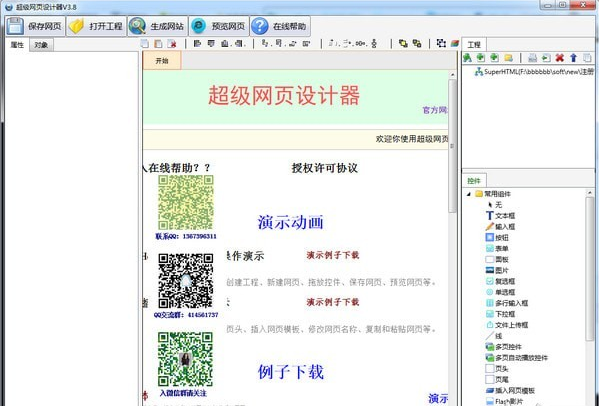Select the 多页控件 multi-page control

(x=503, y=347)
